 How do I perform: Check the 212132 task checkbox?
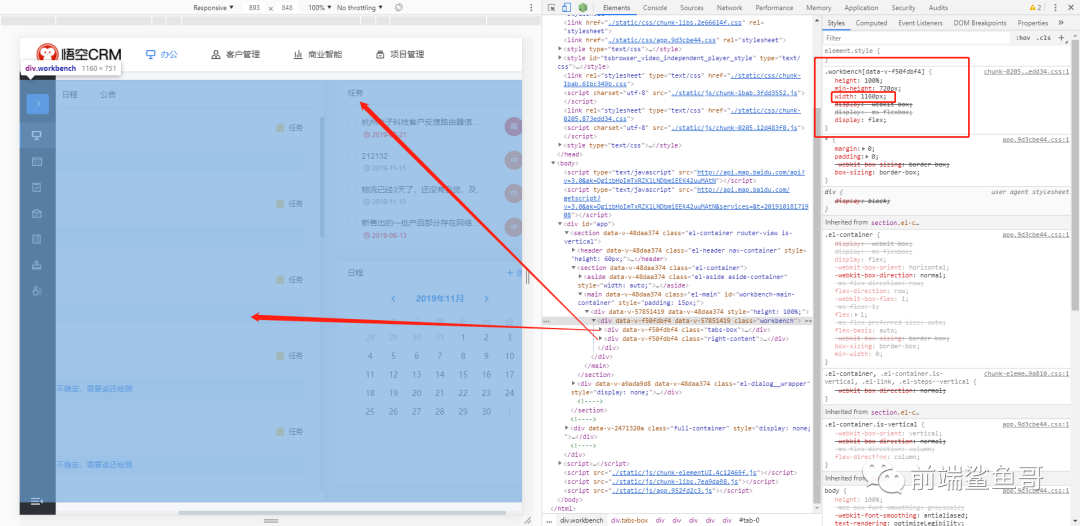(352, 157)
